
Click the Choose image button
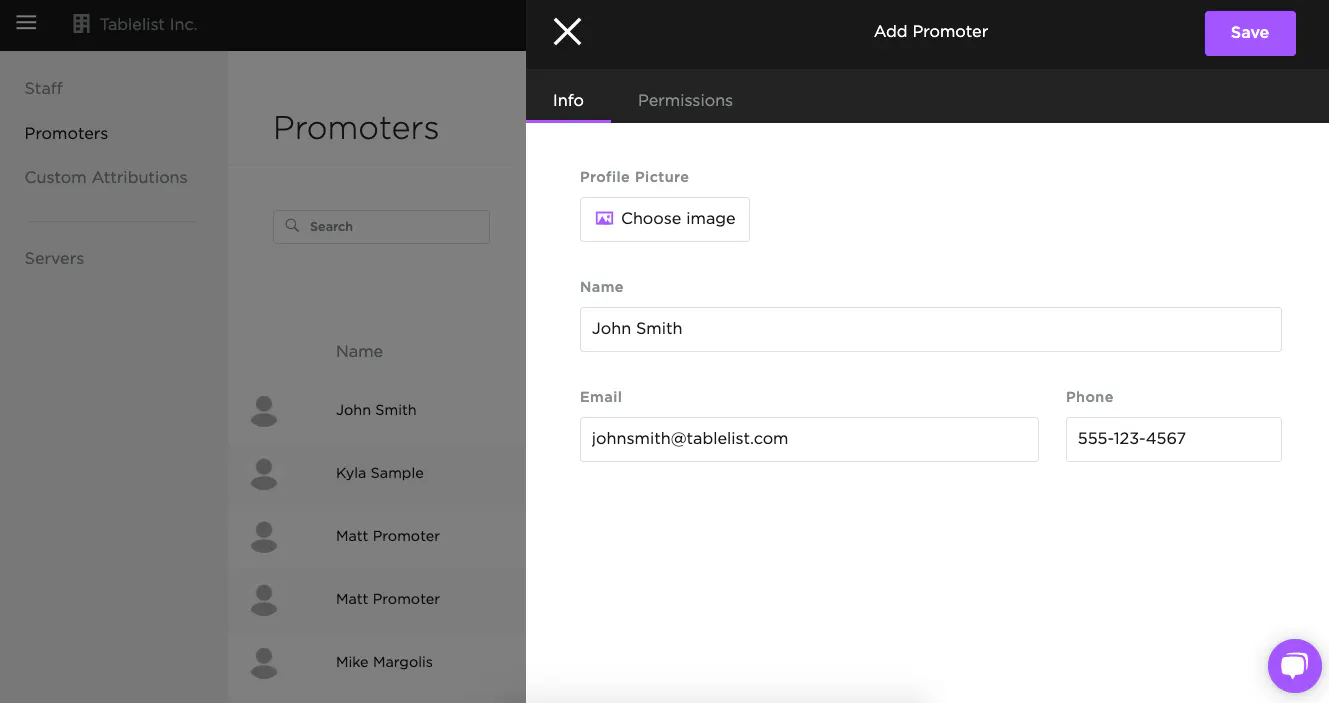coord(665,219)
